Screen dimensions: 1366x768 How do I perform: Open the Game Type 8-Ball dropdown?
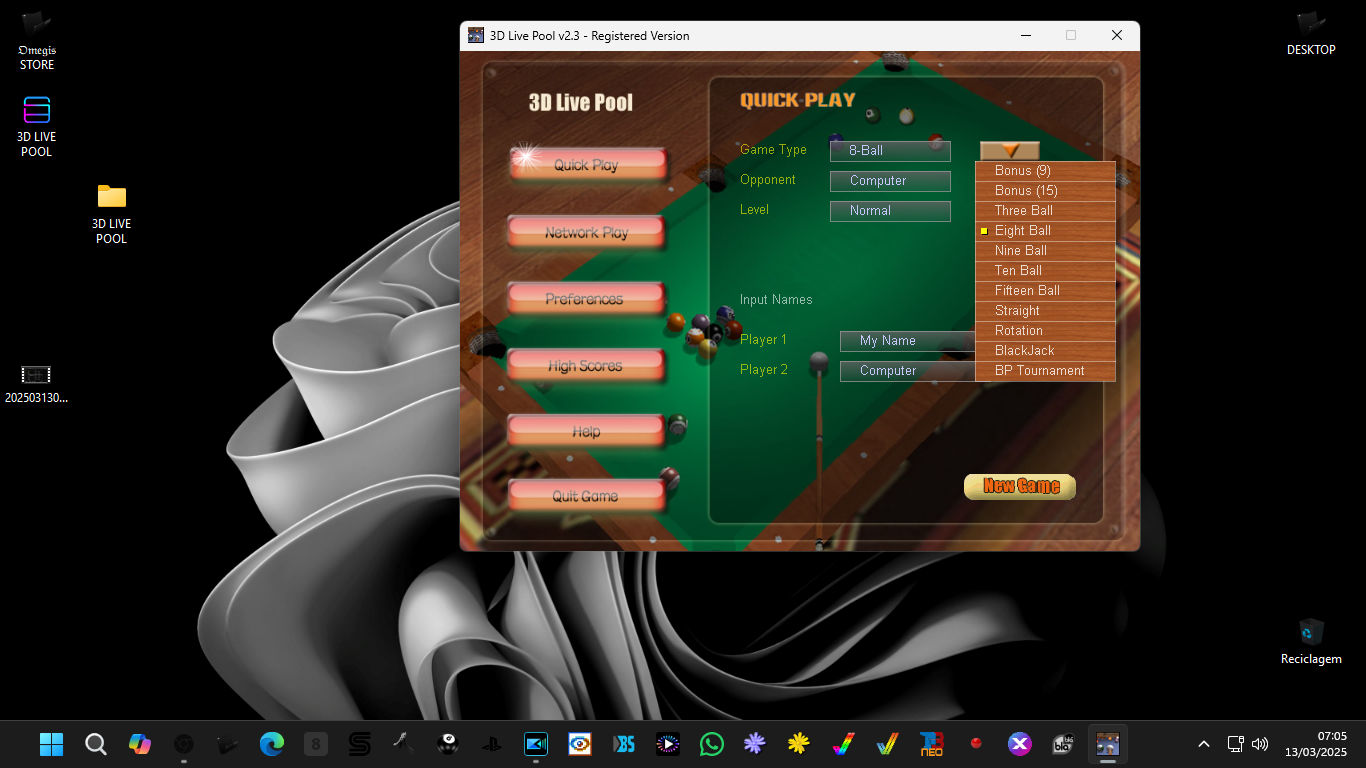[x=890, y=151]
